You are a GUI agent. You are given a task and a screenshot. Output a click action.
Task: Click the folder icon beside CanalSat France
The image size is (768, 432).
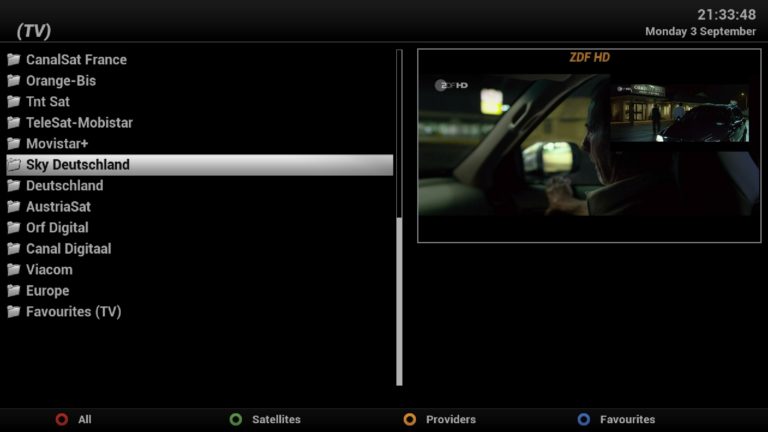pos(14,60)
